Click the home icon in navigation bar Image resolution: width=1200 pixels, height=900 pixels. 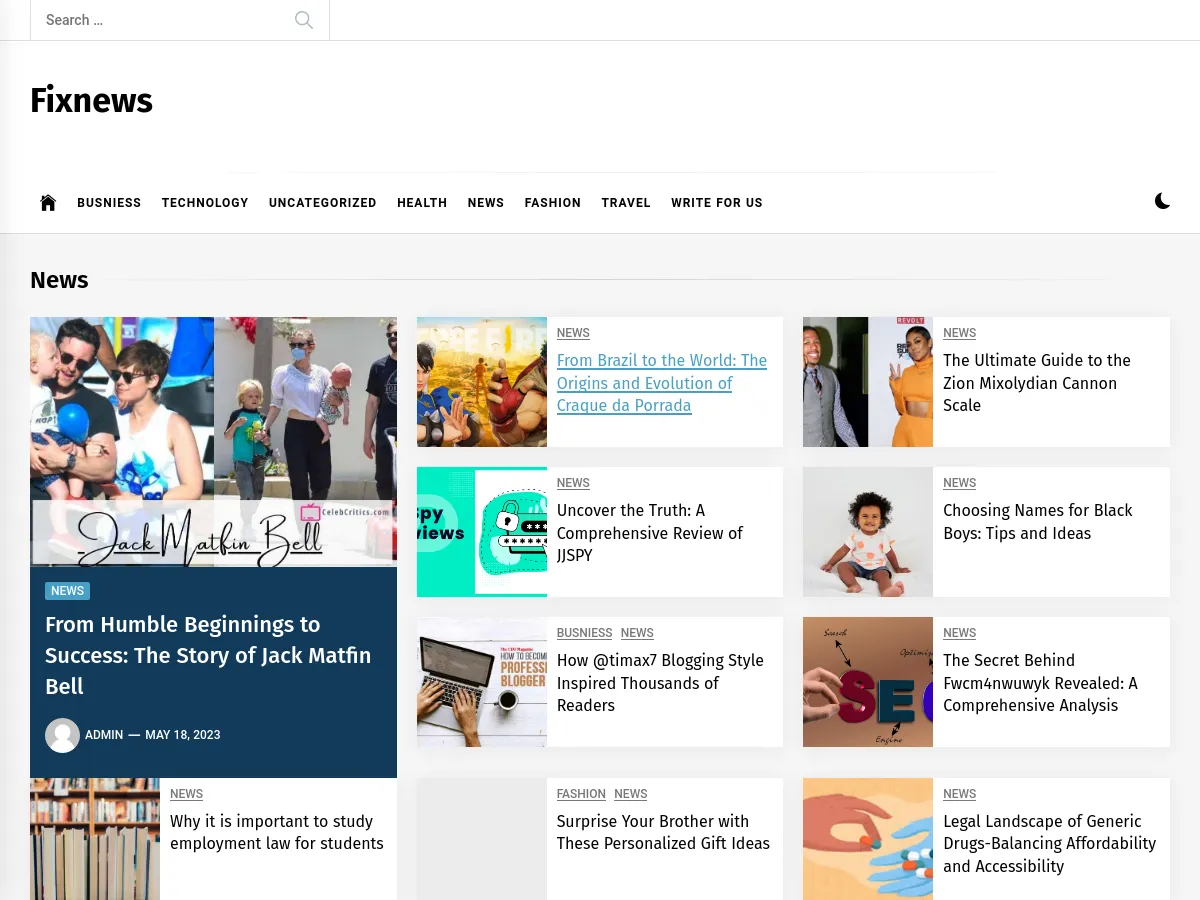click(48, 203)
